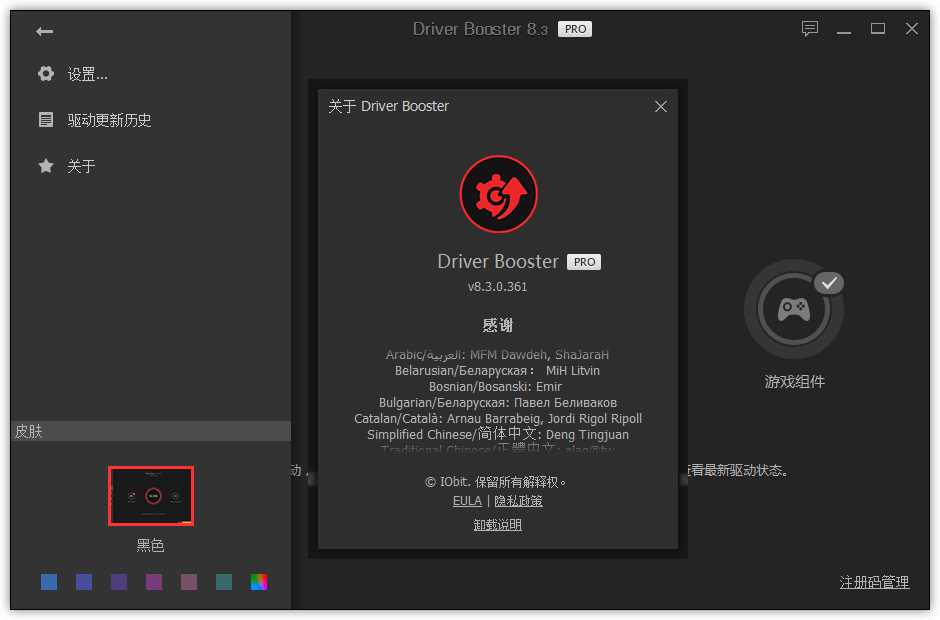The height and width of the screenshot is (620, 940).
Task: Open the rainbow custom color swatch
Action: pos(259,582)
